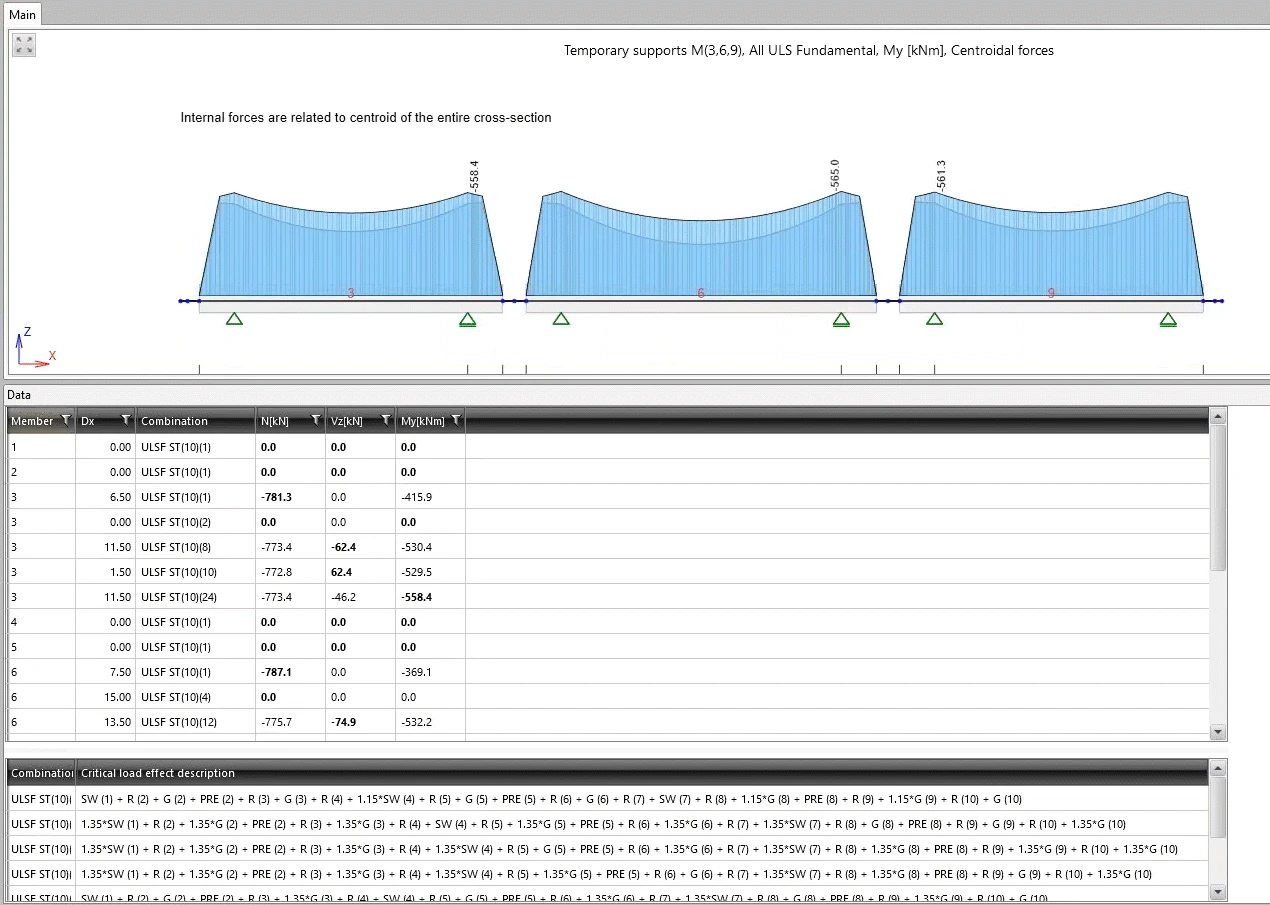Viewport: 1270px width, 905px height.
Task: Open filter on My[kNm] column
Action: pyautogui.click(x=456, y=420)
